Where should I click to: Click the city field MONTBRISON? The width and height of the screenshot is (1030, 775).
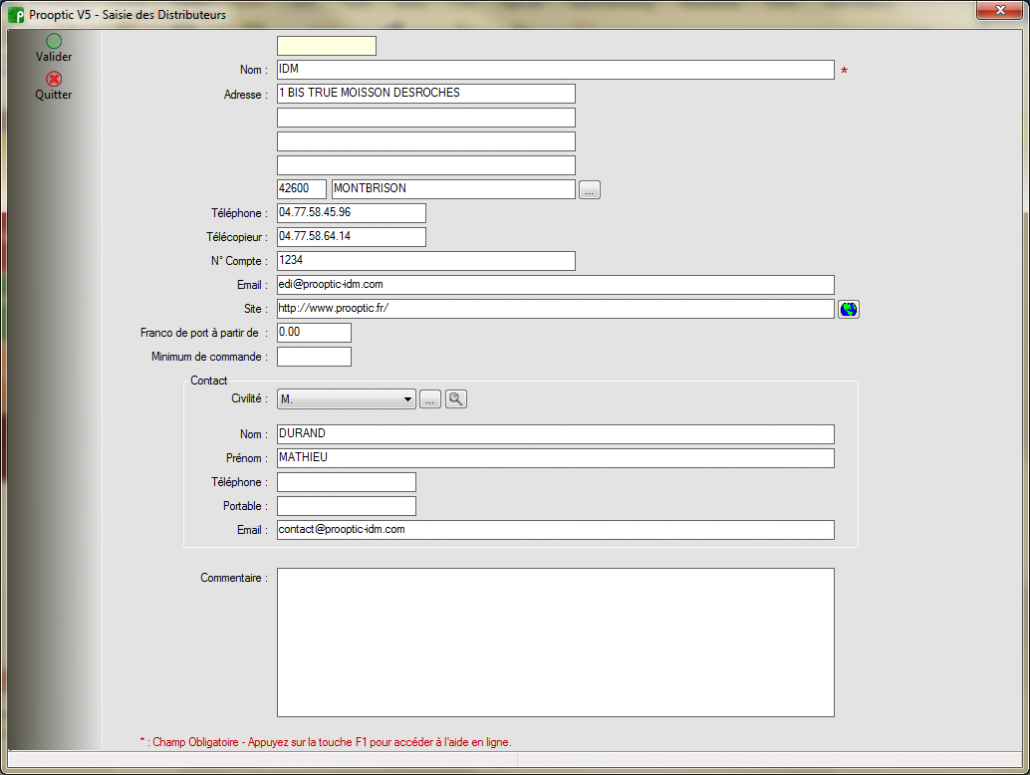click(x=453, y=189)
